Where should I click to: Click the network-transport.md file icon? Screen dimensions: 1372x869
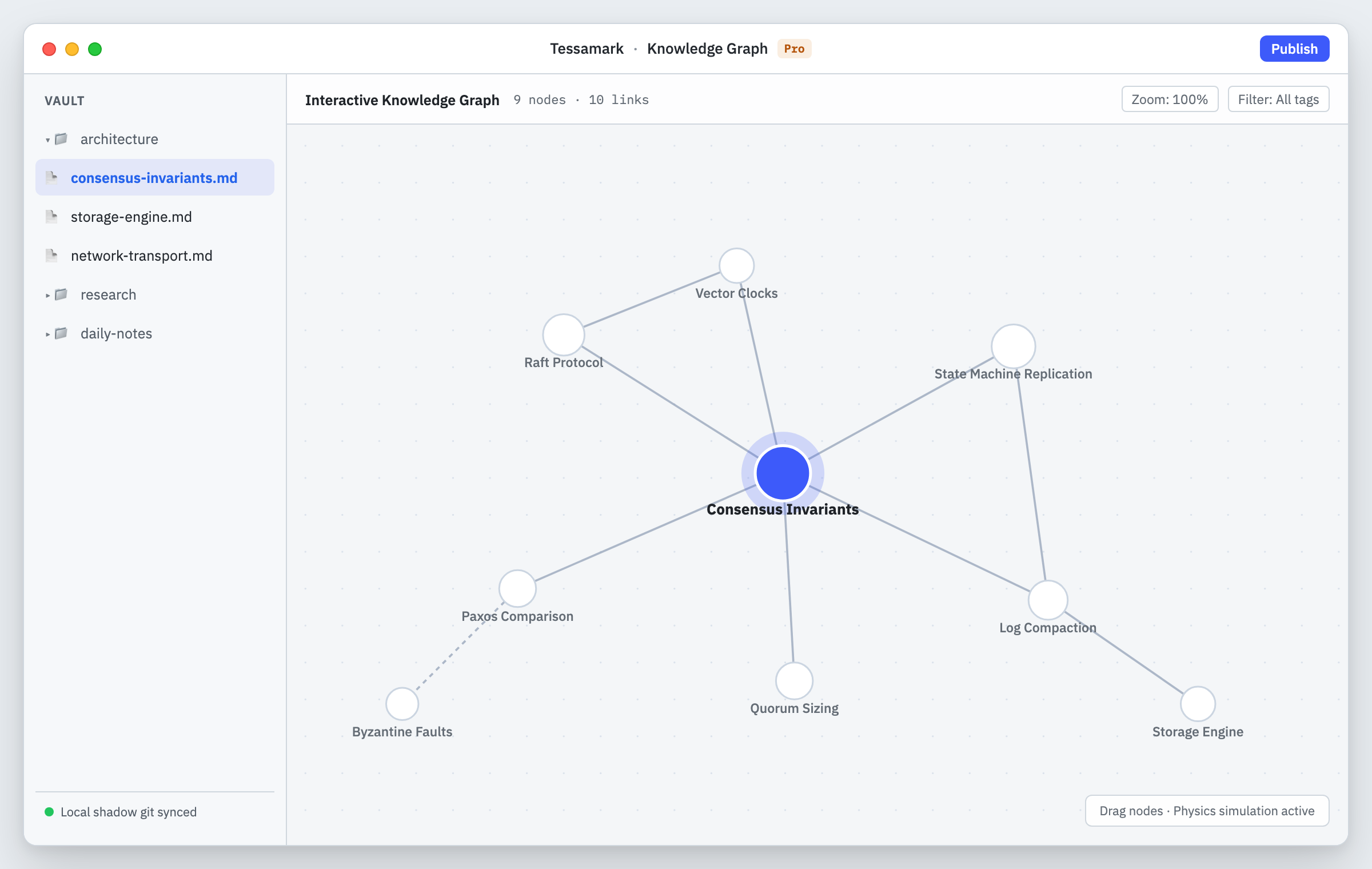[51, 256]
